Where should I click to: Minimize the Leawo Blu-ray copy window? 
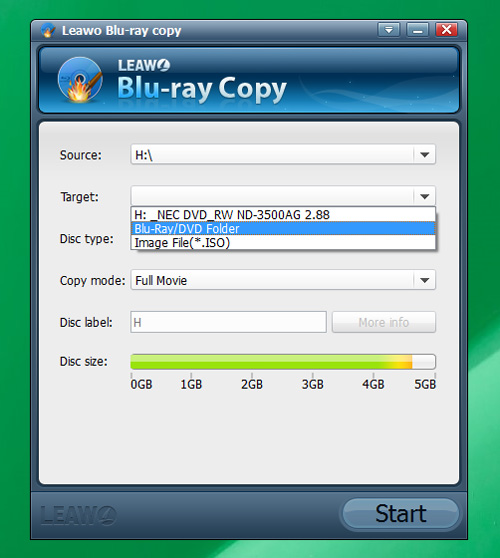coord(417,30)
